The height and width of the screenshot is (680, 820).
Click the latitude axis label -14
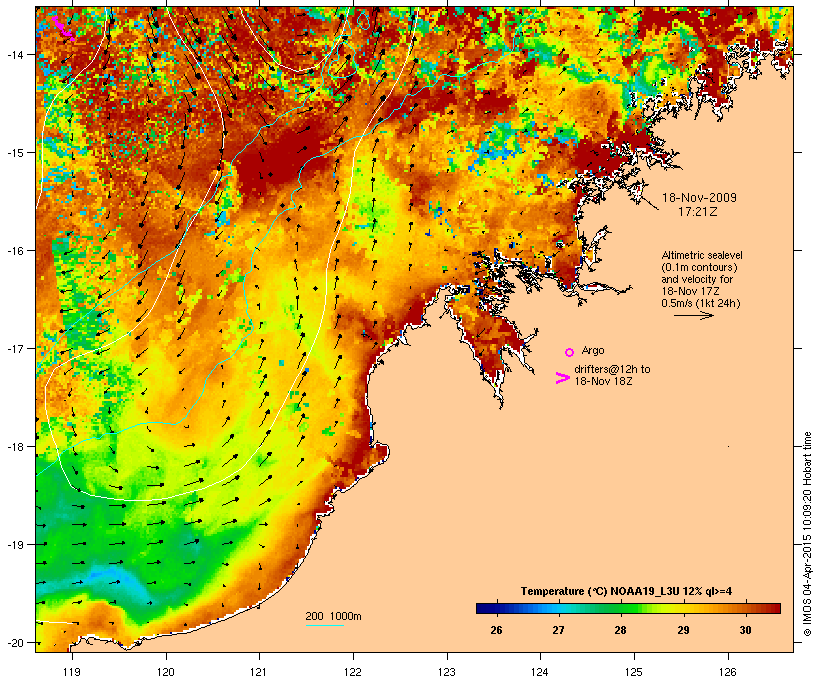16,54
